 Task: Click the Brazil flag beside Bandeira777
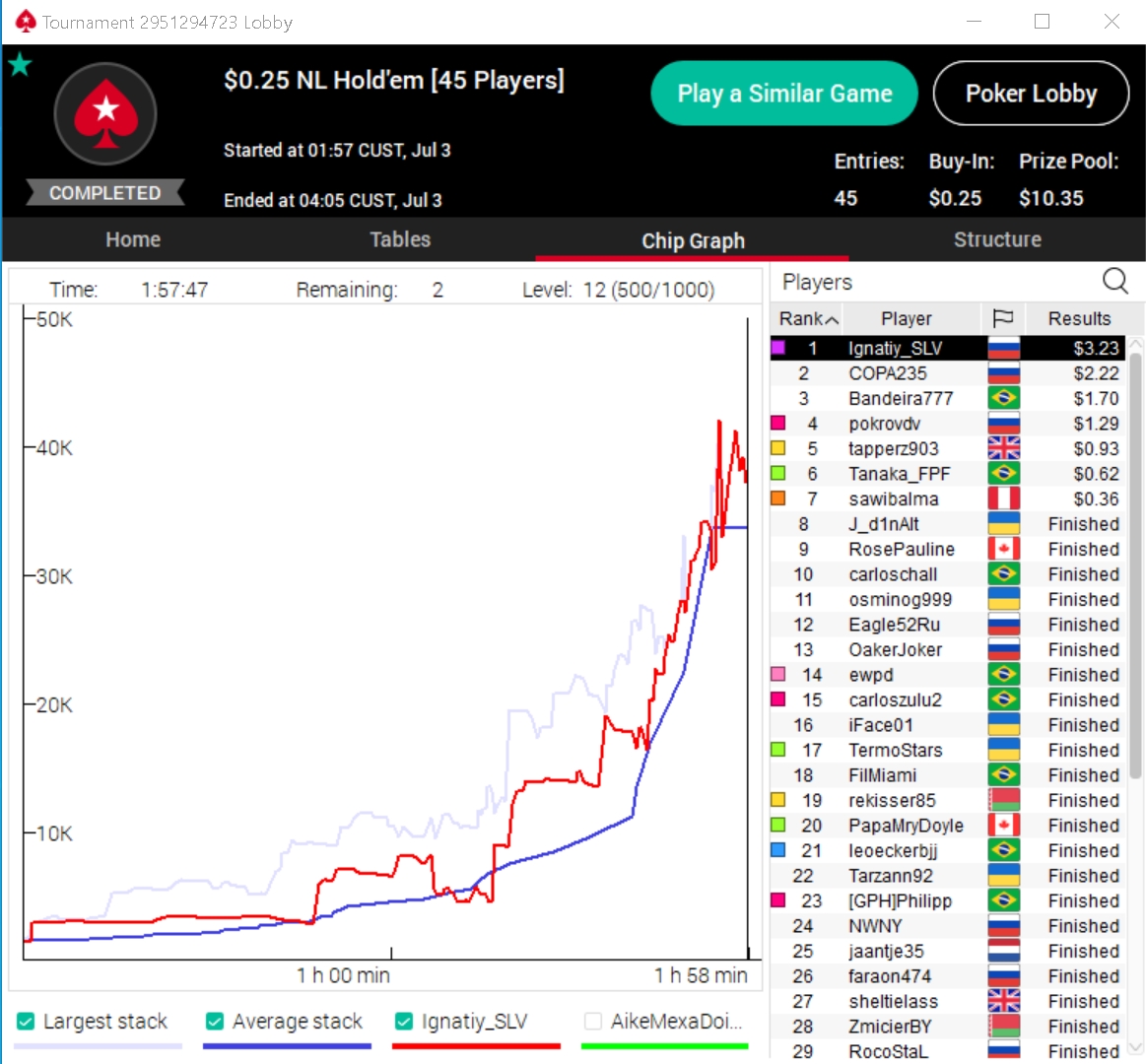point(1003,398)
